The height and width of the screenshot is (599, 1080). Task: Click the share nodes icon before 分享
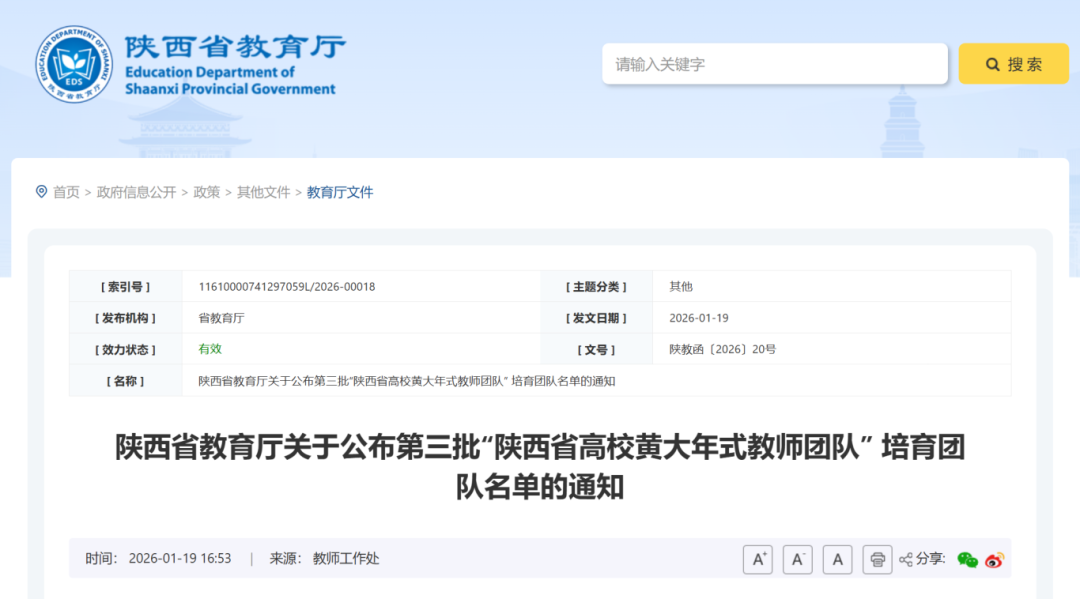[x=906, y=559]
